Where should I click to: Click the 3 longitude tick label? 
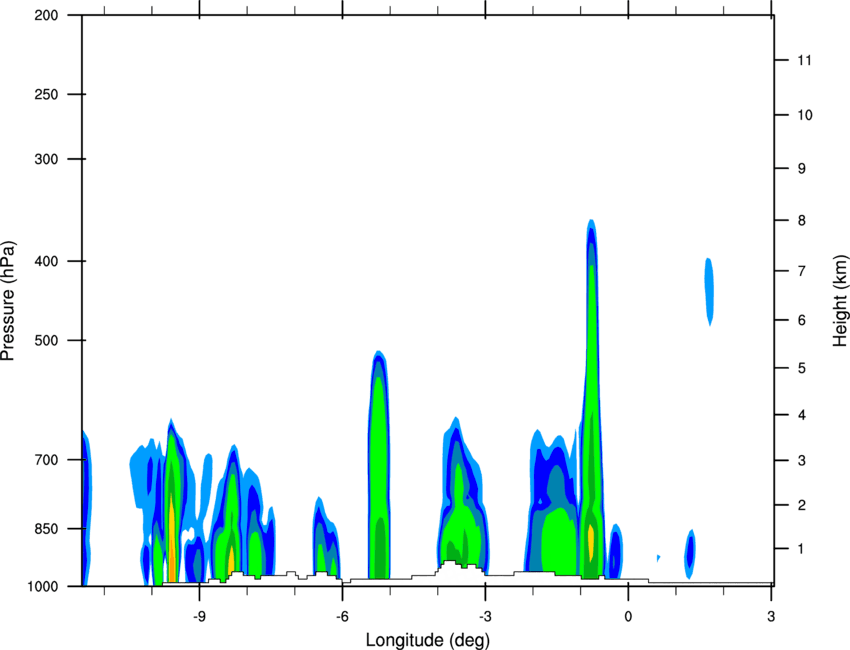click(x=771, y=616)
